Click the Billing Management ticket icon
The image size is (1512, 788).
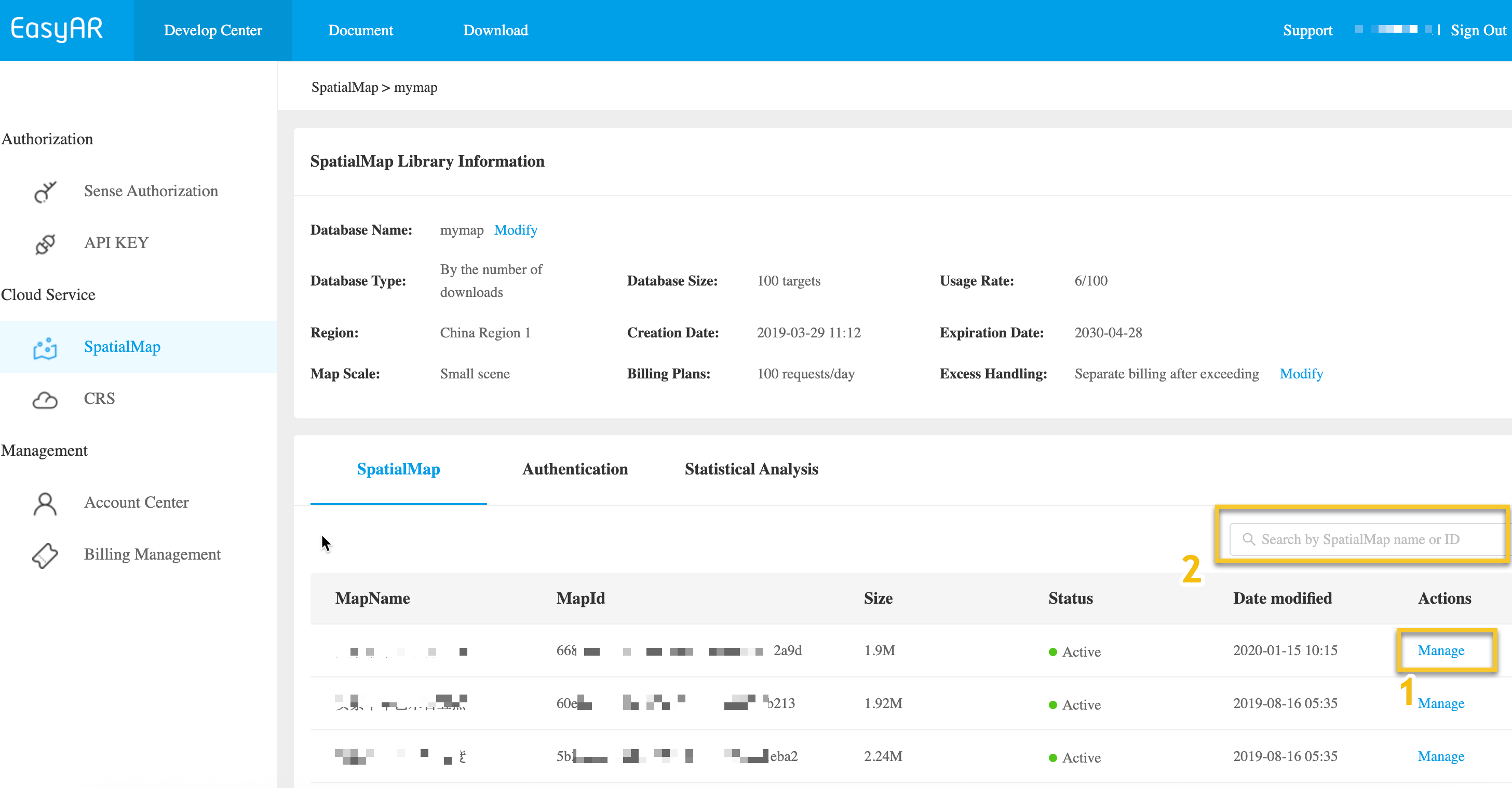[45, 555]
